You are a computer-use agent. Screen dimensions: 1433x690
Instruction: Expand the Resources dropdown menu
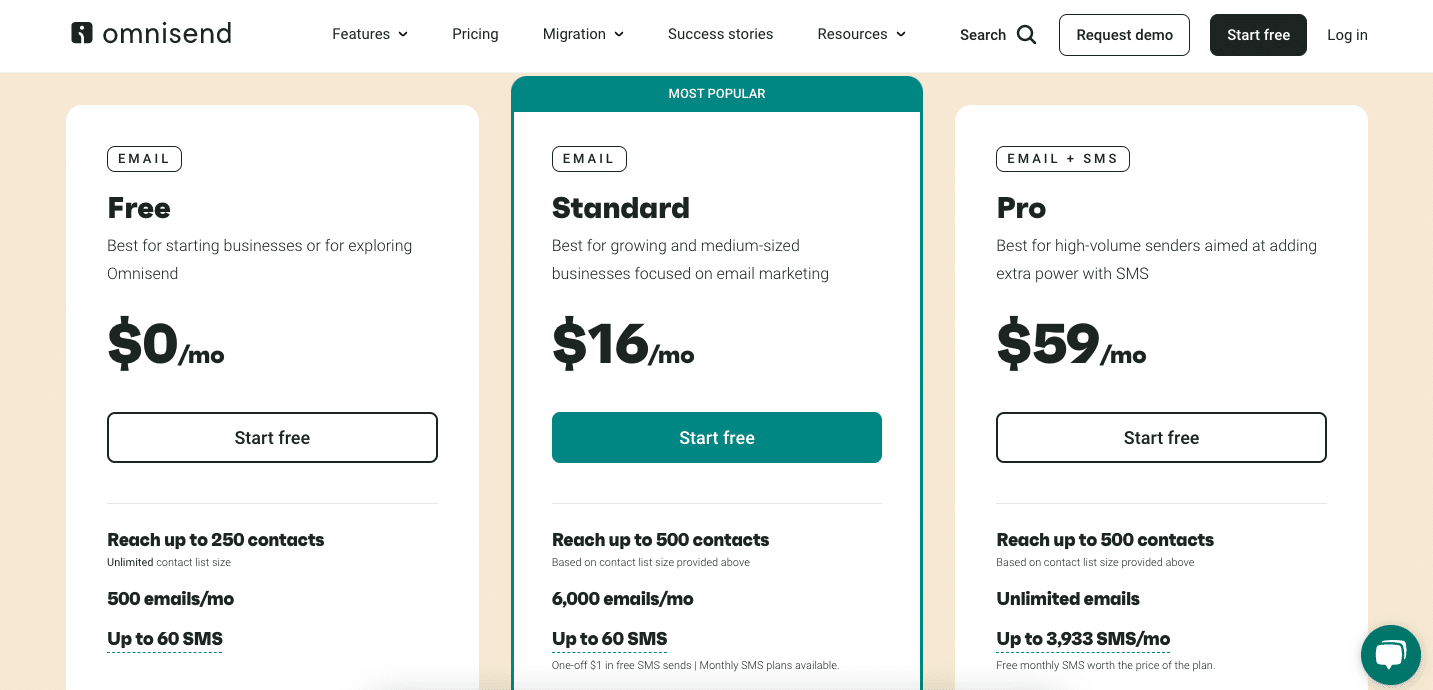[860, 34]
